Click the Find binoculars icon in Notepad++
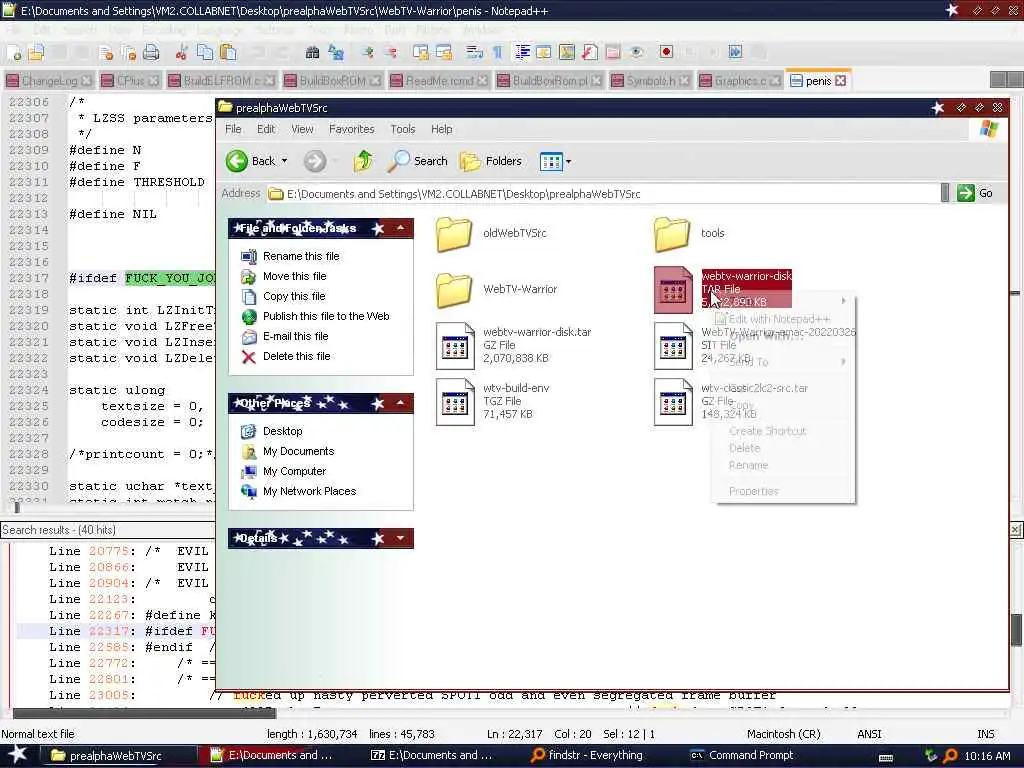This screenshot has width=1024, height=768. pyautogui.click(x=313, y=52)
